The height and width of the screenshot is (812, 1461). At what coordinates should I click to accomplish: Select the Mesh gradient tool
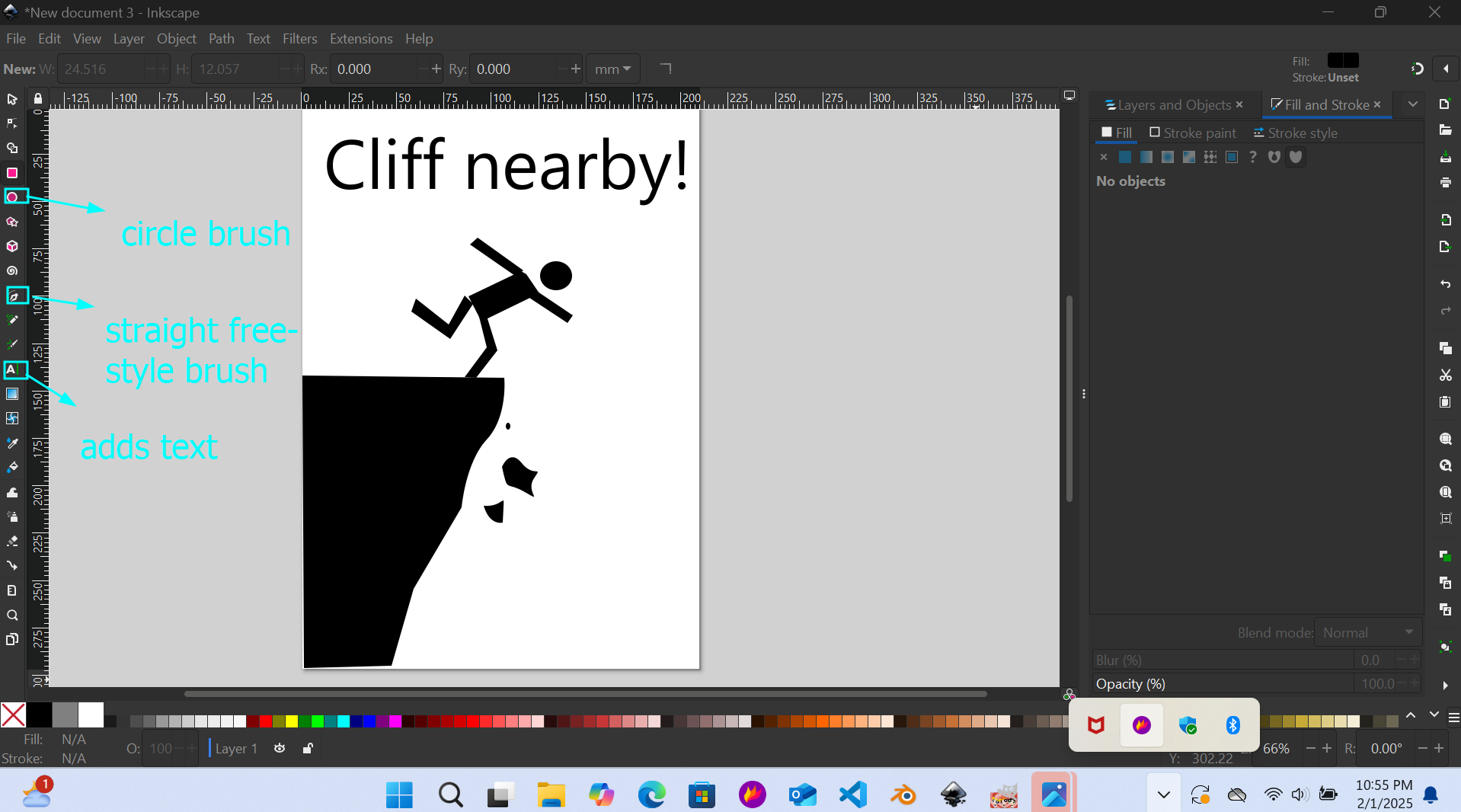(12, 418)
